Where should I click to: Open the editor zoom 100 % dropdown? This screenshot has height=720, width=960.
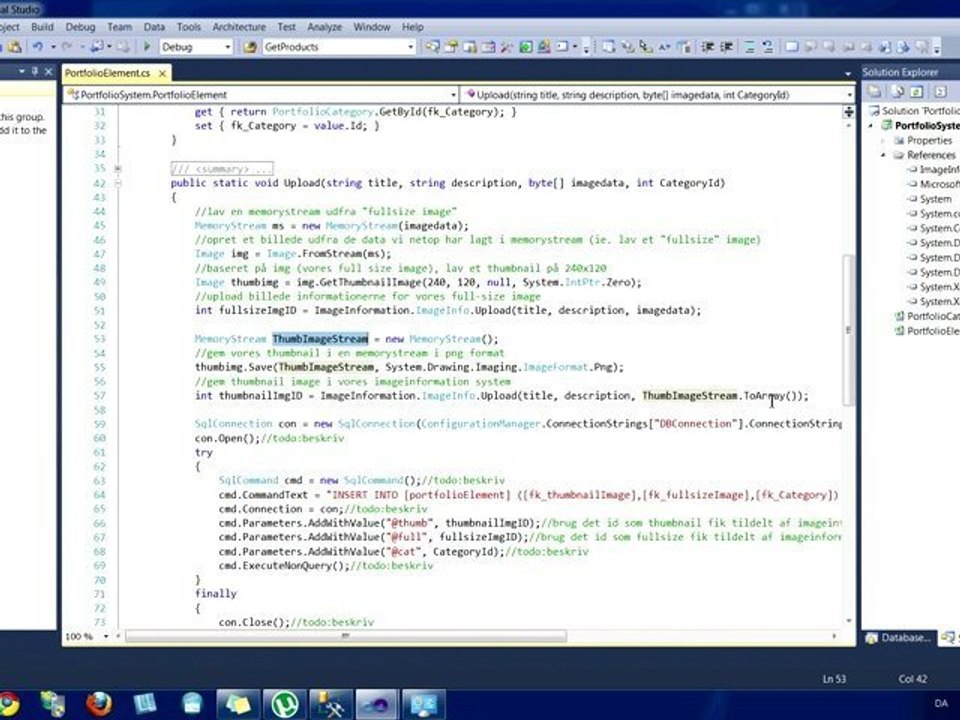(x=105, y=636)
